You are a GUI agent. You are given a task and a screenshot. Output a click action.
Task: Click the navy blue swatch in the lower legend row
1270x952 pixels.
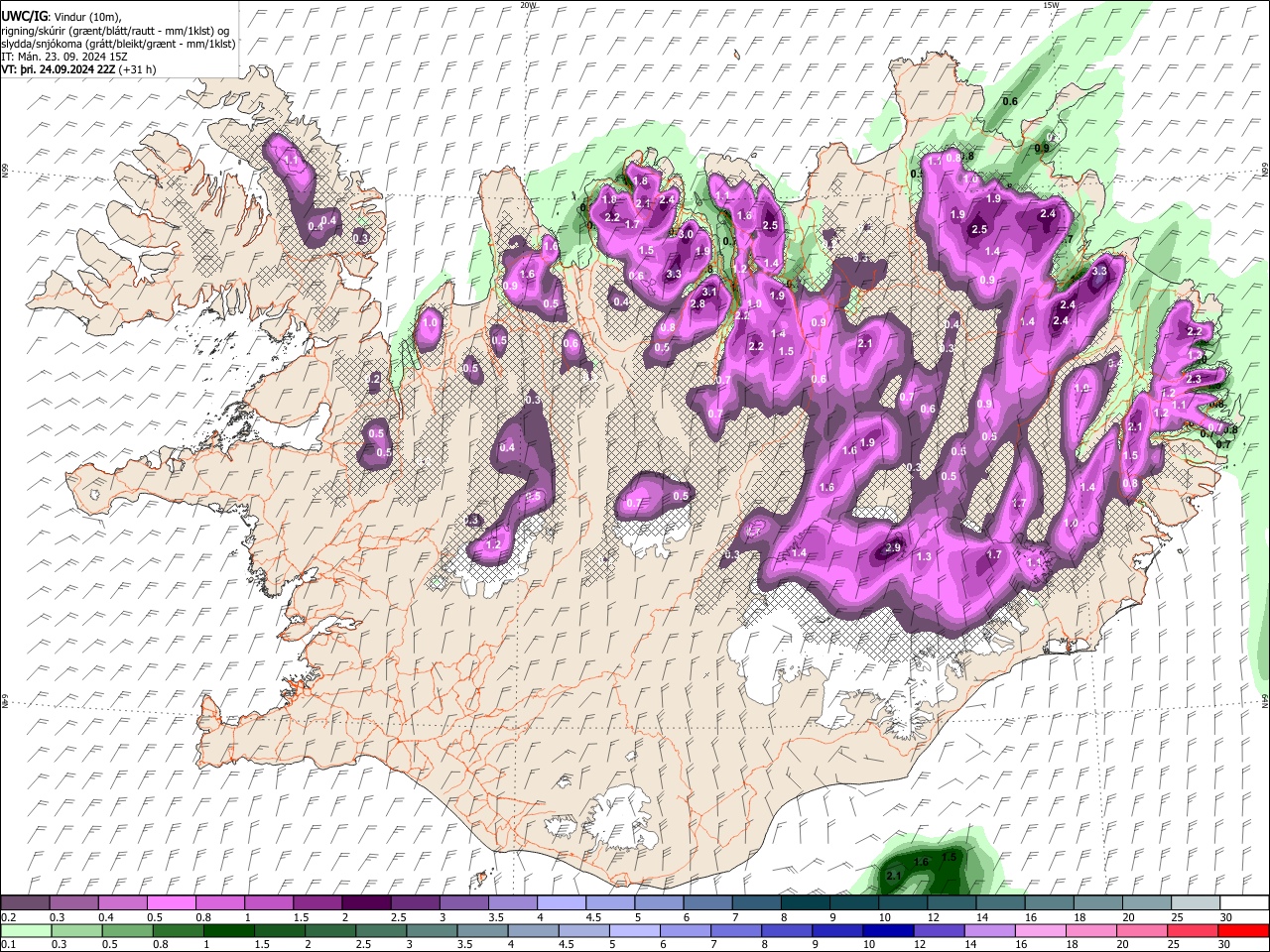coord(886,931)
